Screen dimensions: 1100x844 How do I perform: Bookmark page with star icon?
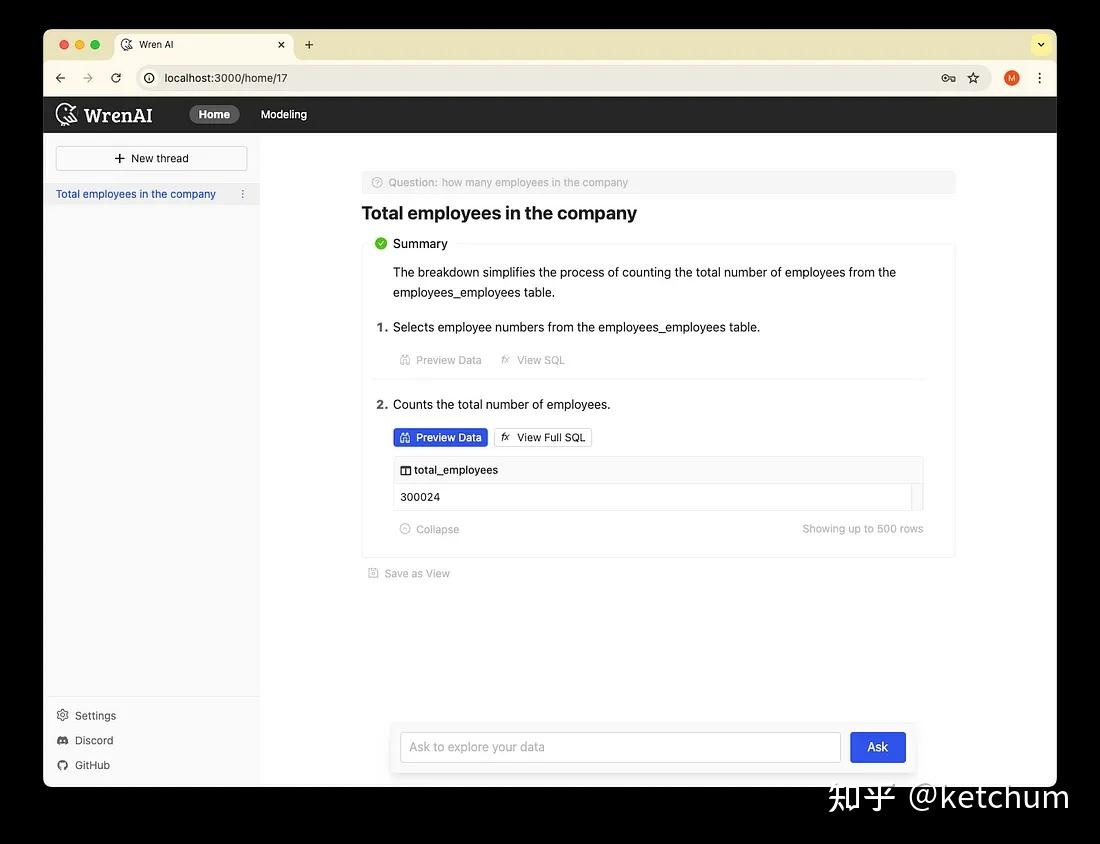pos(973,78)
